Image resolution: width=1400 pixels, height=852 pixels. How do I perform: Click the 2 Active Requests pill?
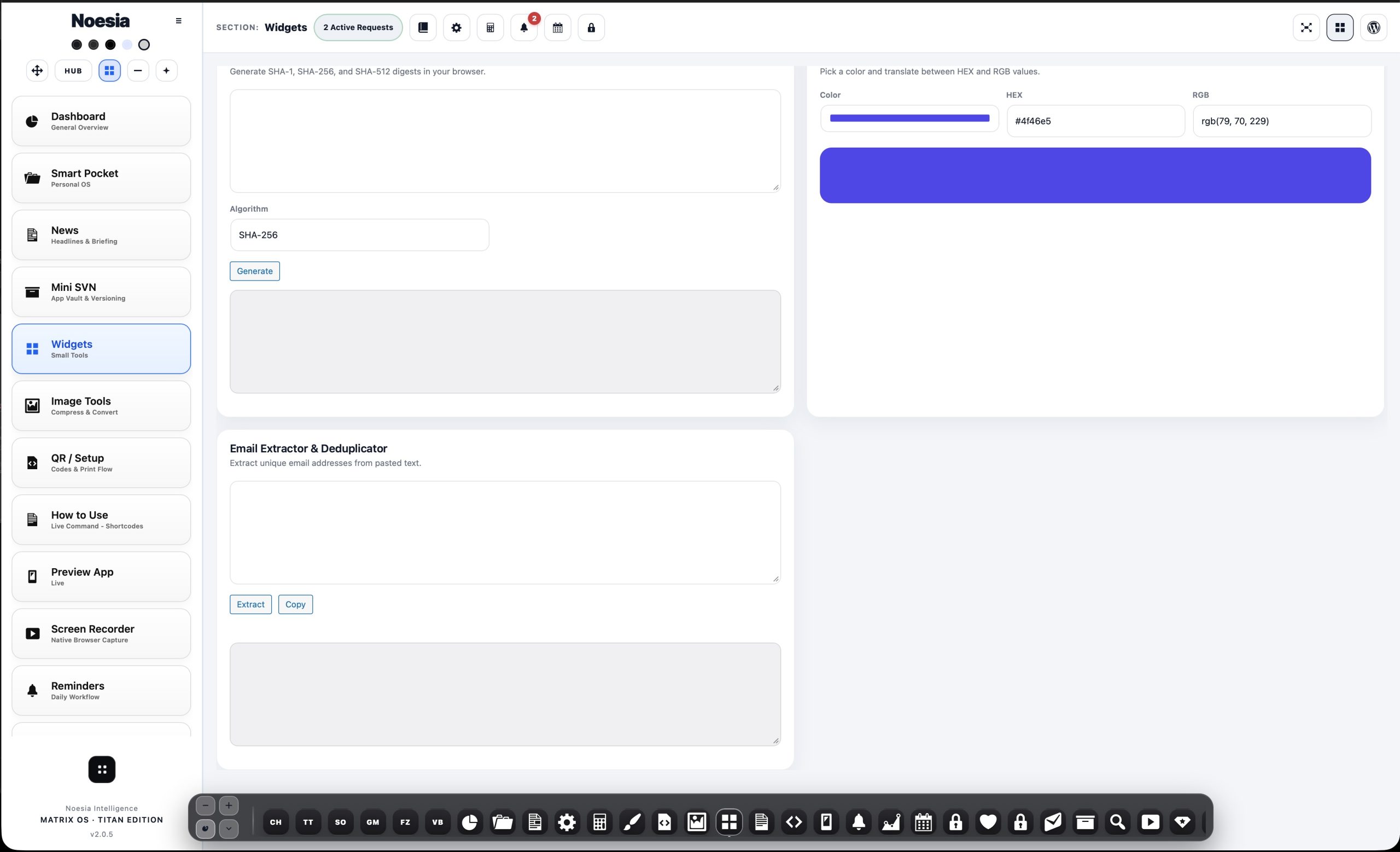[x=358, y=27]
